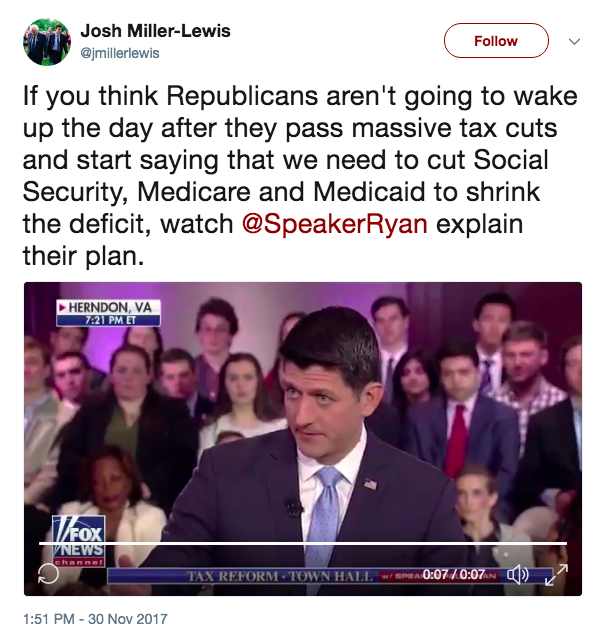596x628 pixels.
Task: Open the Josh Miller-Lewis display name
Action: [155, 31]
